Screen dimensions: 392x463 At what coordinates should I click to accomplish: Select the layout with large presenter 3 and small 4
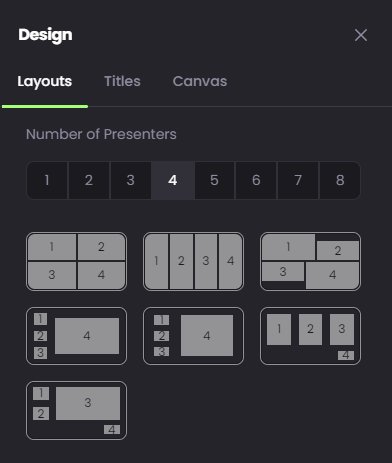76,411
